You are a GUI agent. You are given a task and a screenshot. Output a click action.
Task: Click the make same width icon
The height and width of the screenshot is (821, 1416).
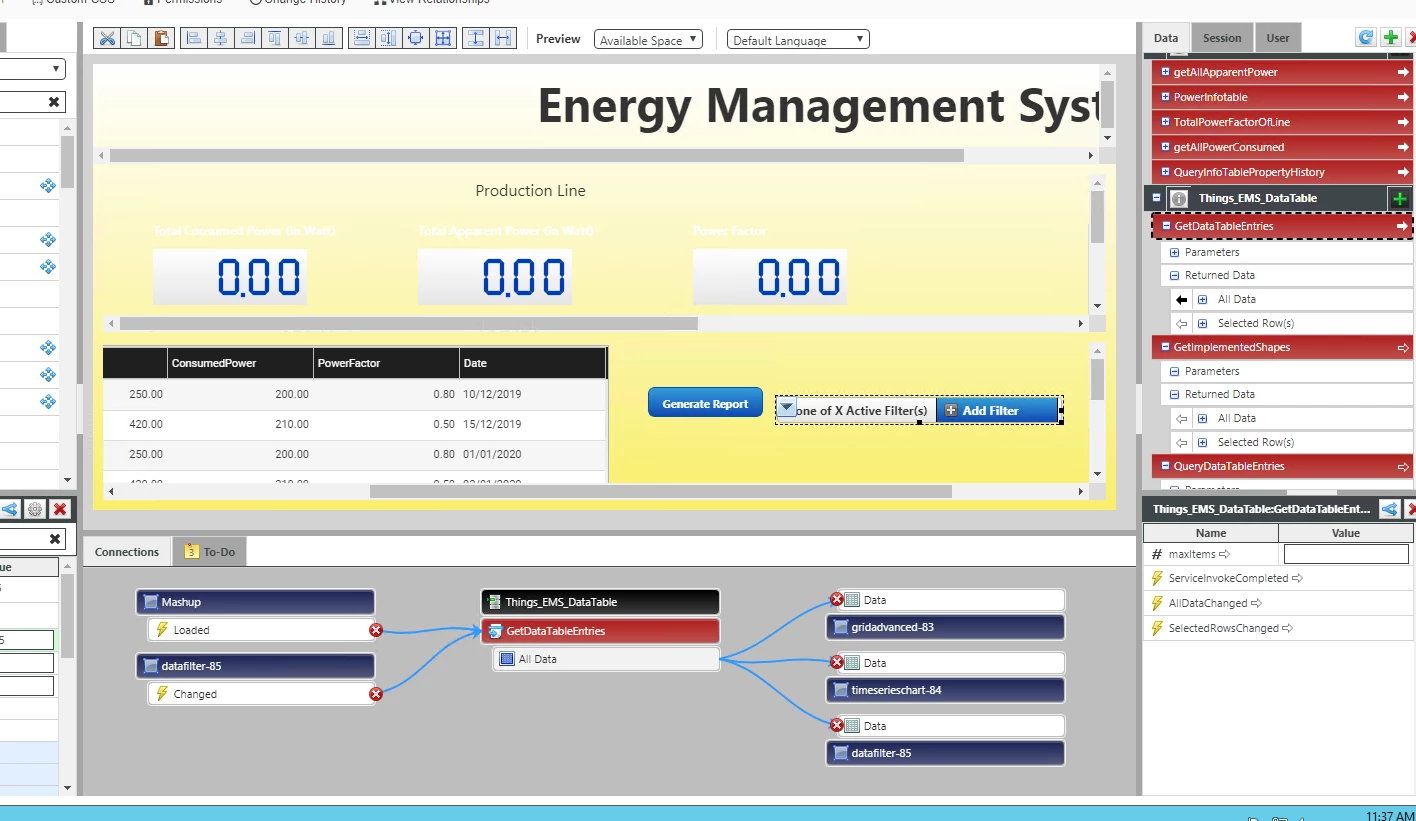[x=361, y=39]
